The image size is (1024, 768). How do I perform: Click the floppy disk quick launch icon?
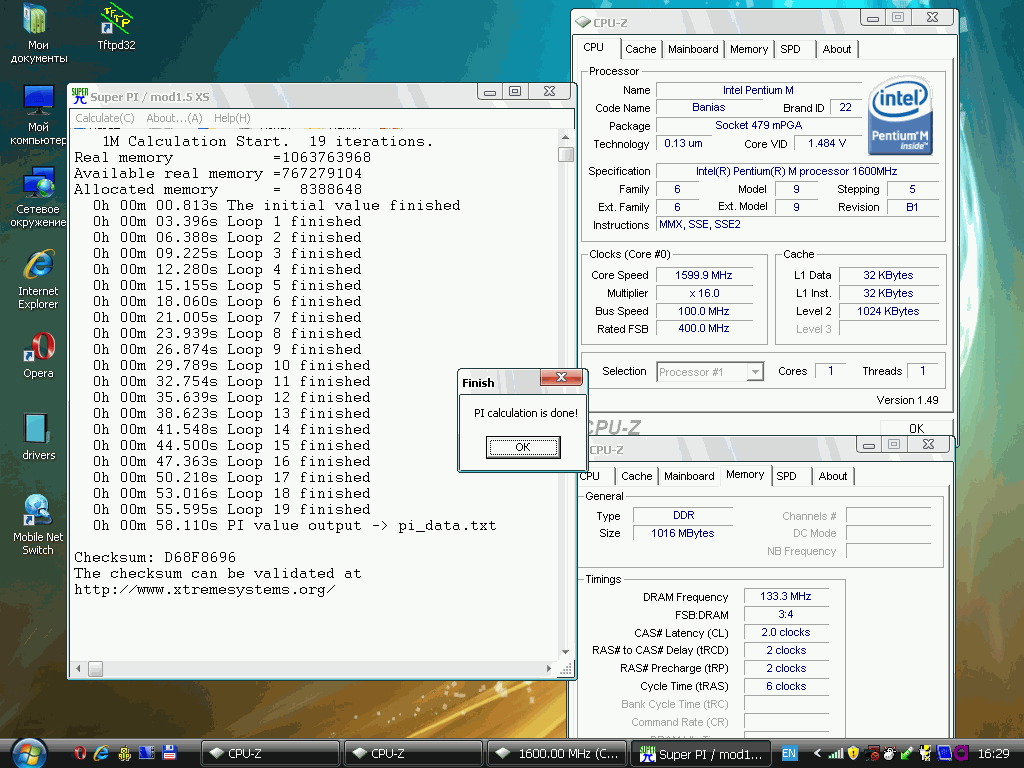tap(170, 753)
